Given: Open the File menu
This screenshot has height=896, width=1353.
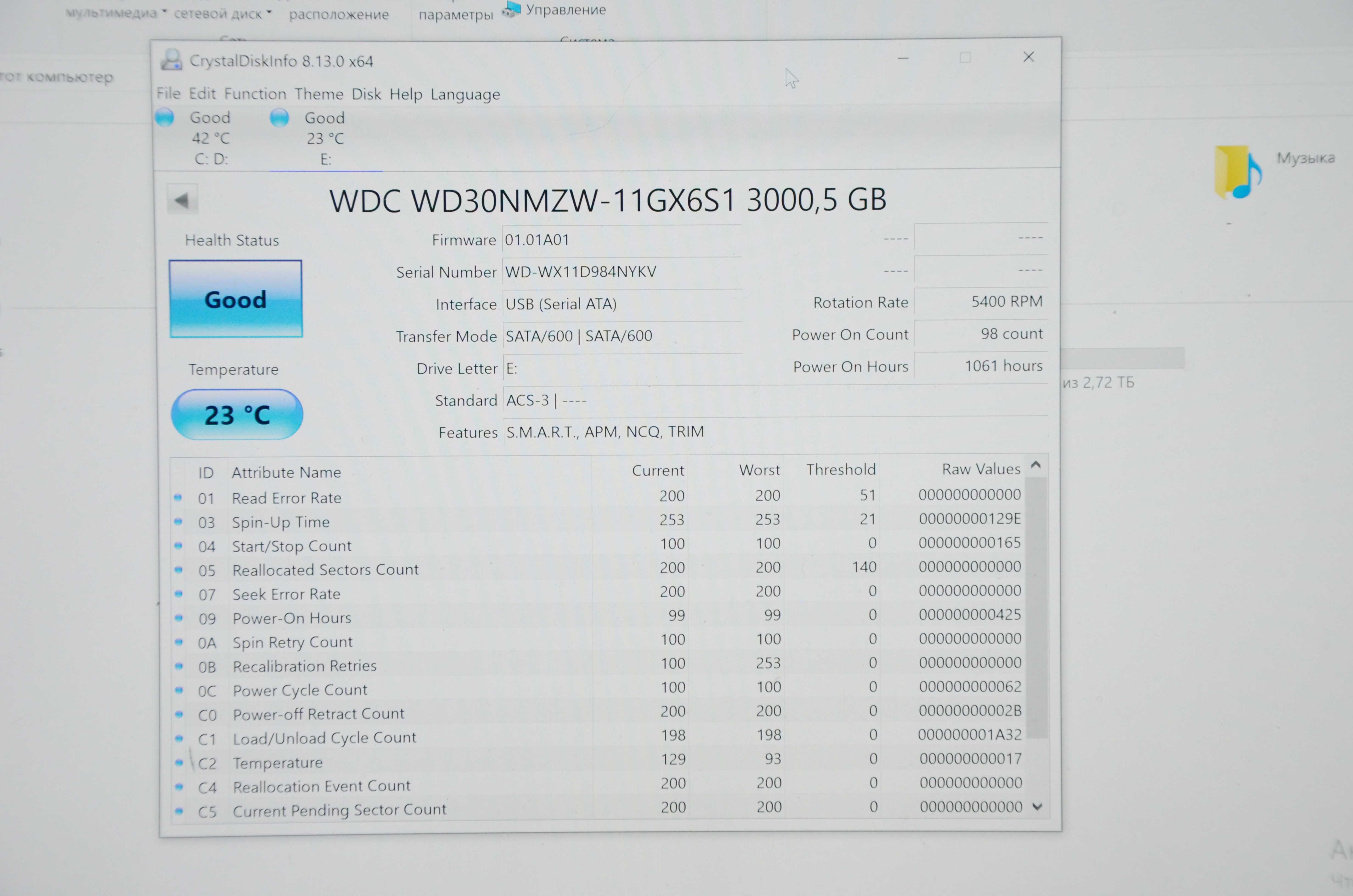Looking at the screenshot, I should pos(169,93).
